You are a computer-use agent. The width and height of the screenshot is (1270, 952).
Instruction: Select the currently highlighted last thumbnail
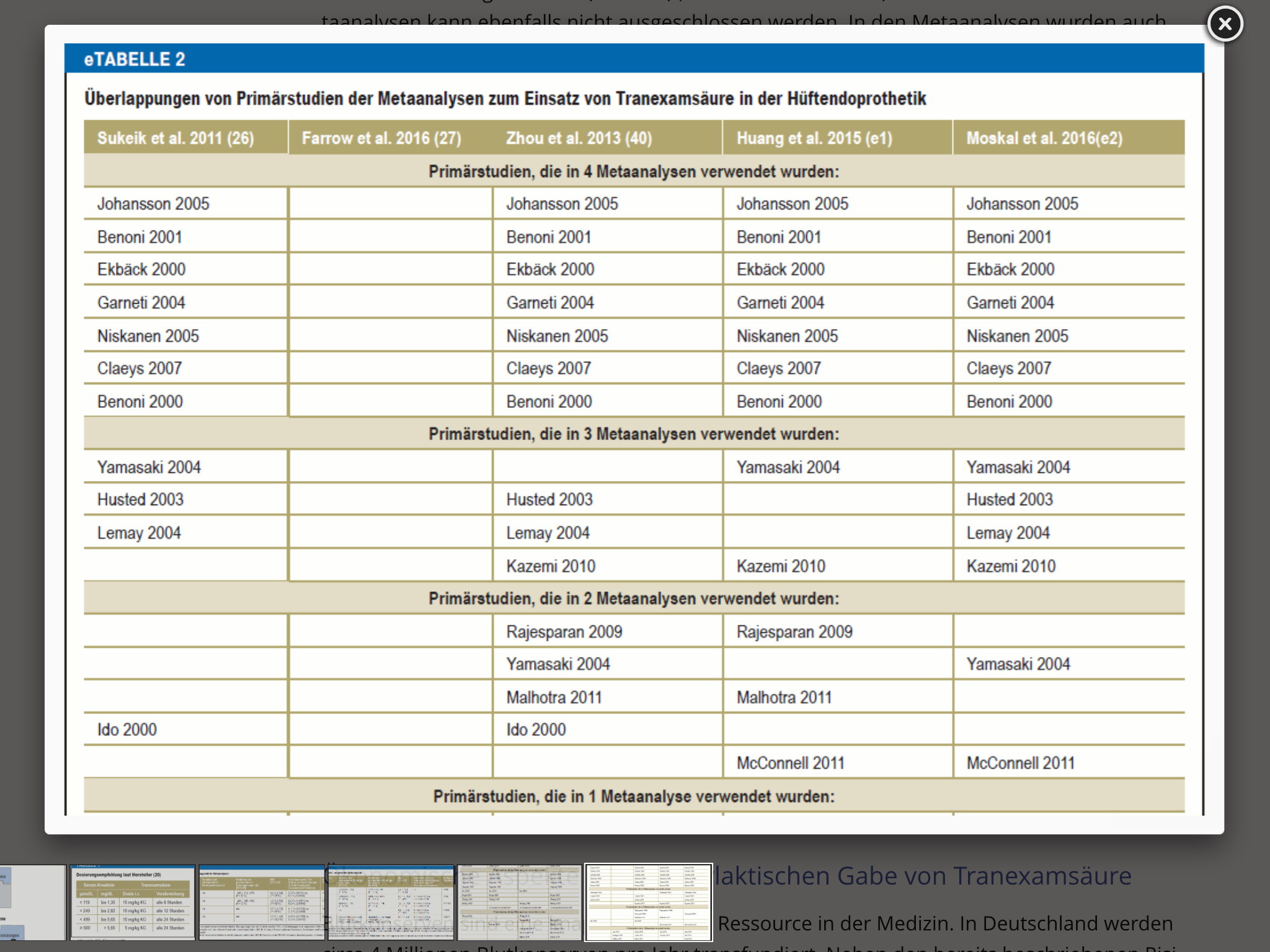click(x=649, y=902)
